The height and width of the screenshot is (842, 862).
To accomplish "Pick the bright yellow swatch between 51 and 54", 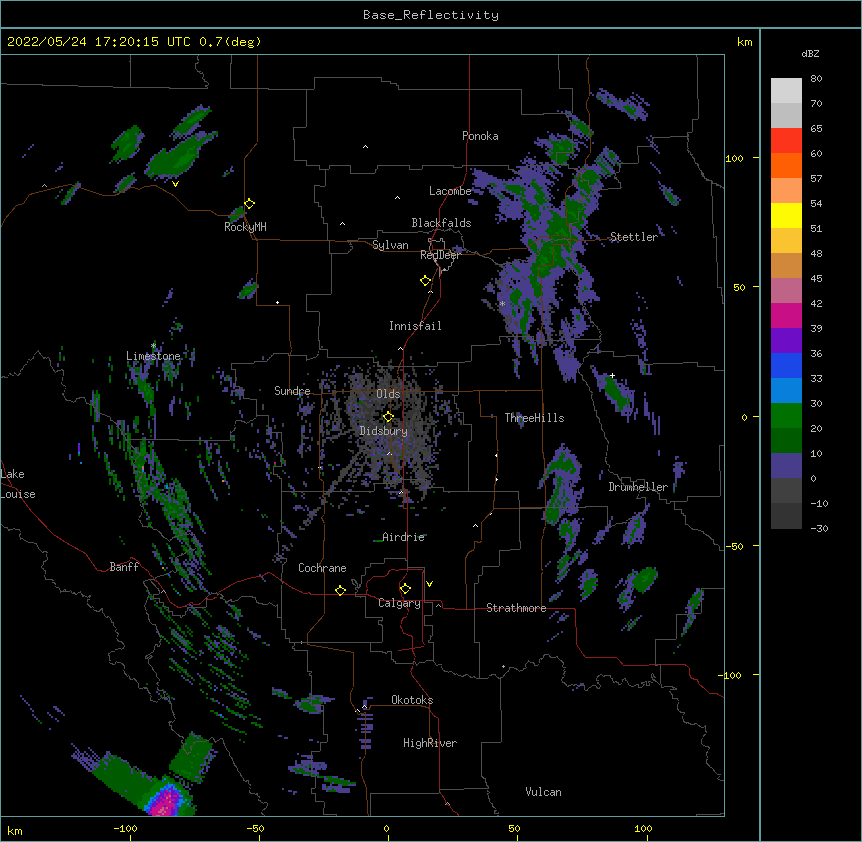I will click(x=786, y=215).
